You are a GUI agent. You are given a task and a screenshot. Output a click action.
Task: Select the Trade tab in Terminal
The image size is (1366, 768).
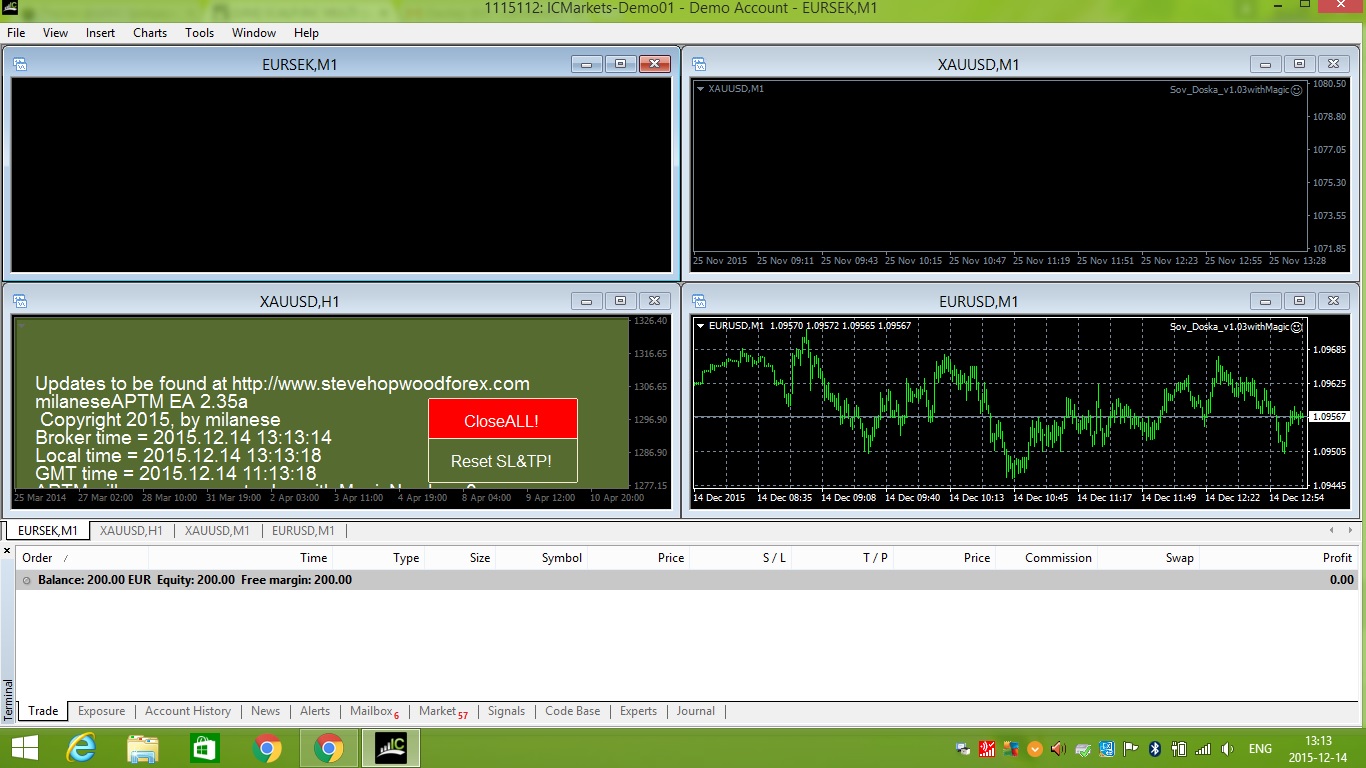coord(43,711)
